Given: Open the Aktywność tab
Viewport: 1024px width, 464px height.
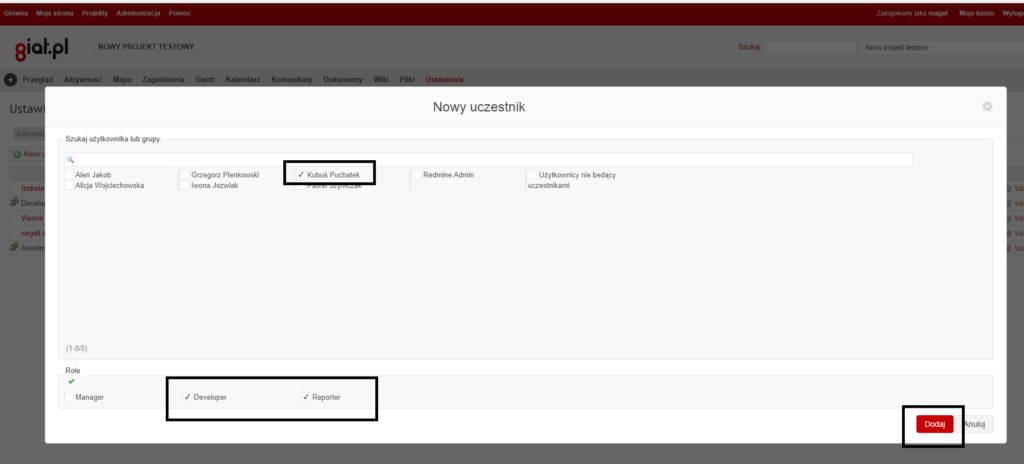Looking at the screenshot, I should pos(83,80).
